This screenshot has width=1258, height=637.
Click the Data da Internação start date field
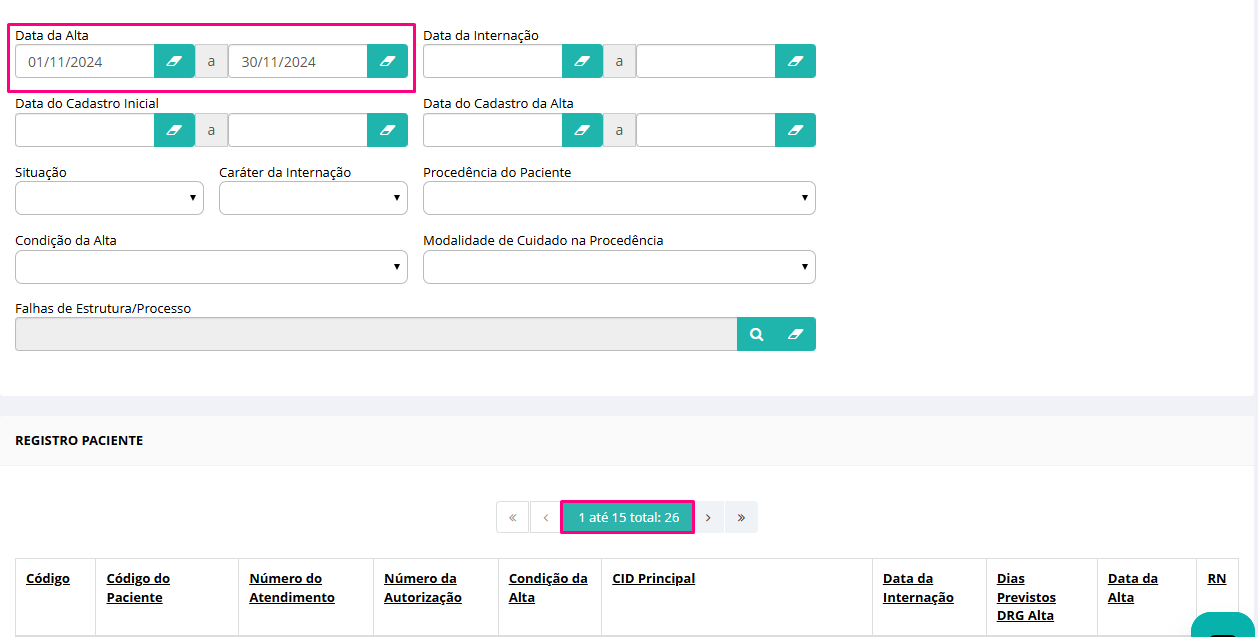click(x=493, y=61)
